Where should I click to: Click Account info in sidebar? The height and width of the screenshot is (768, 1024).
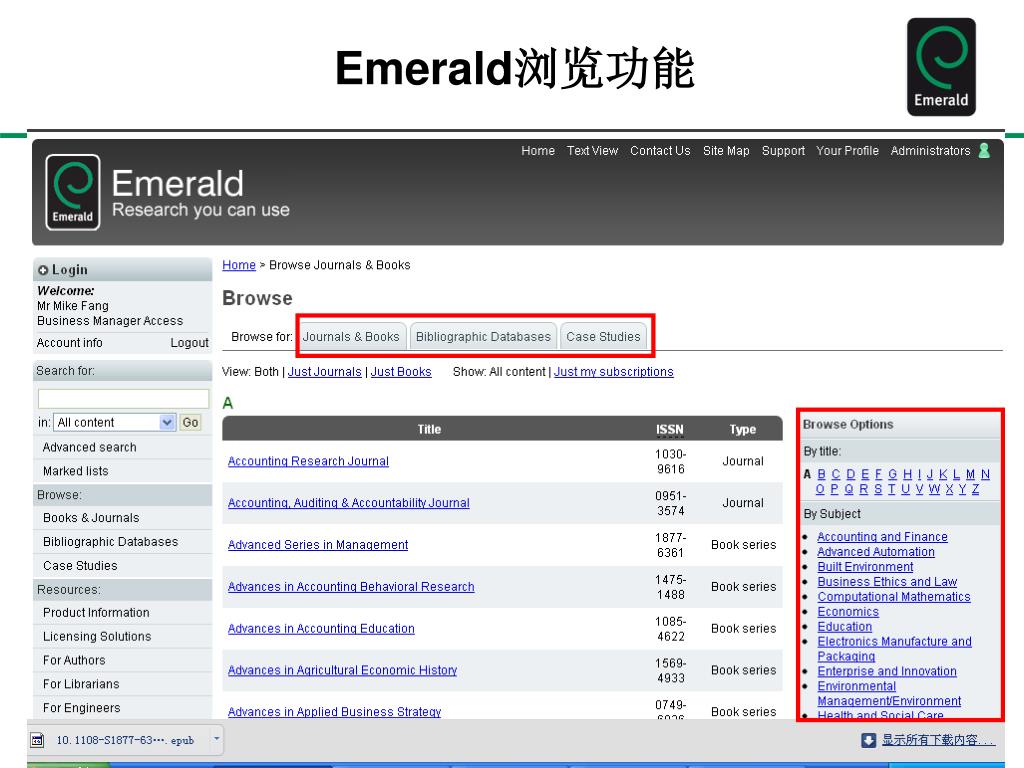coord(70,343)
